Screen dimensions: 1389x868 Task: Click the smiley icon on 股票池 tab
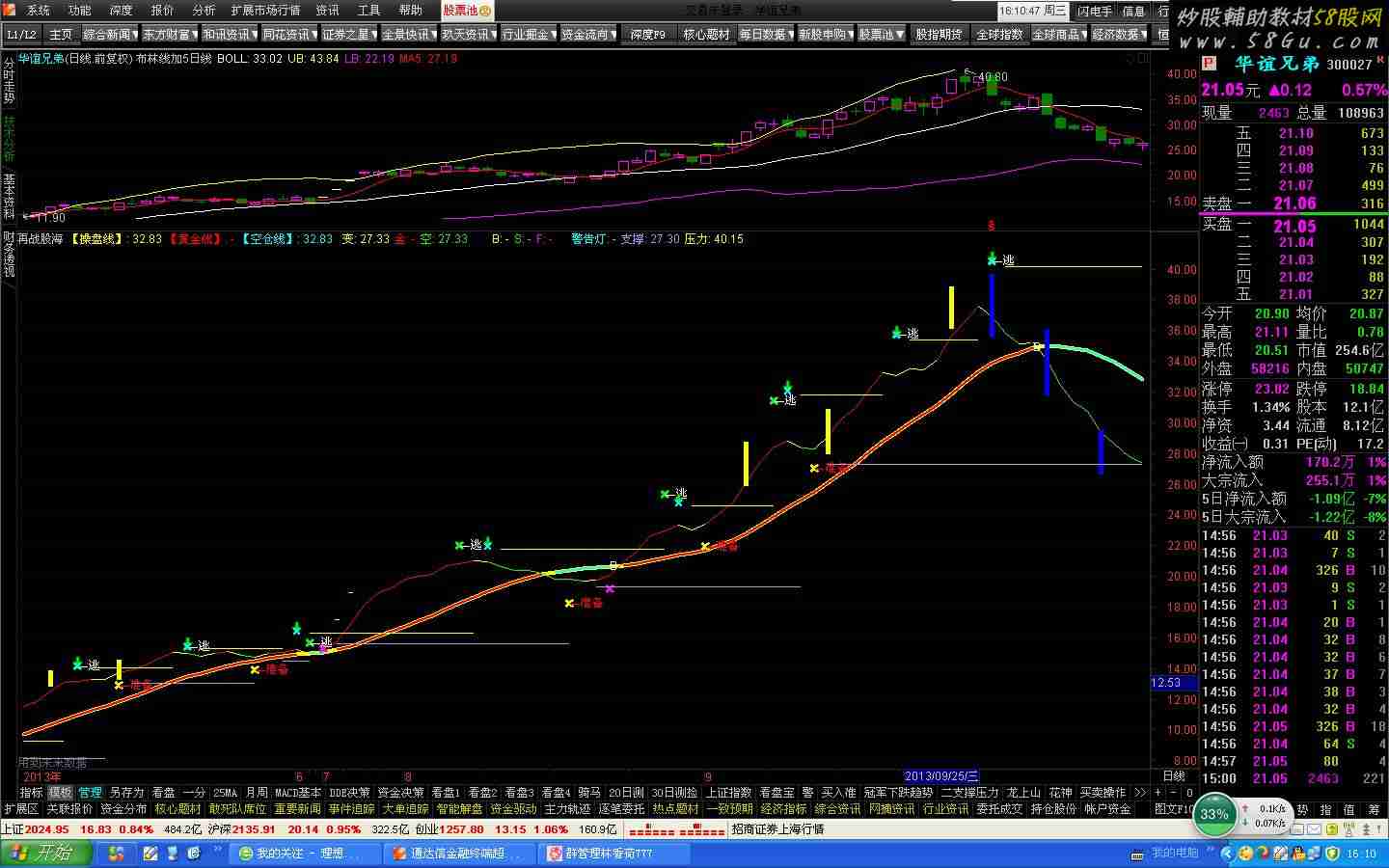click(x=485, y=11)
